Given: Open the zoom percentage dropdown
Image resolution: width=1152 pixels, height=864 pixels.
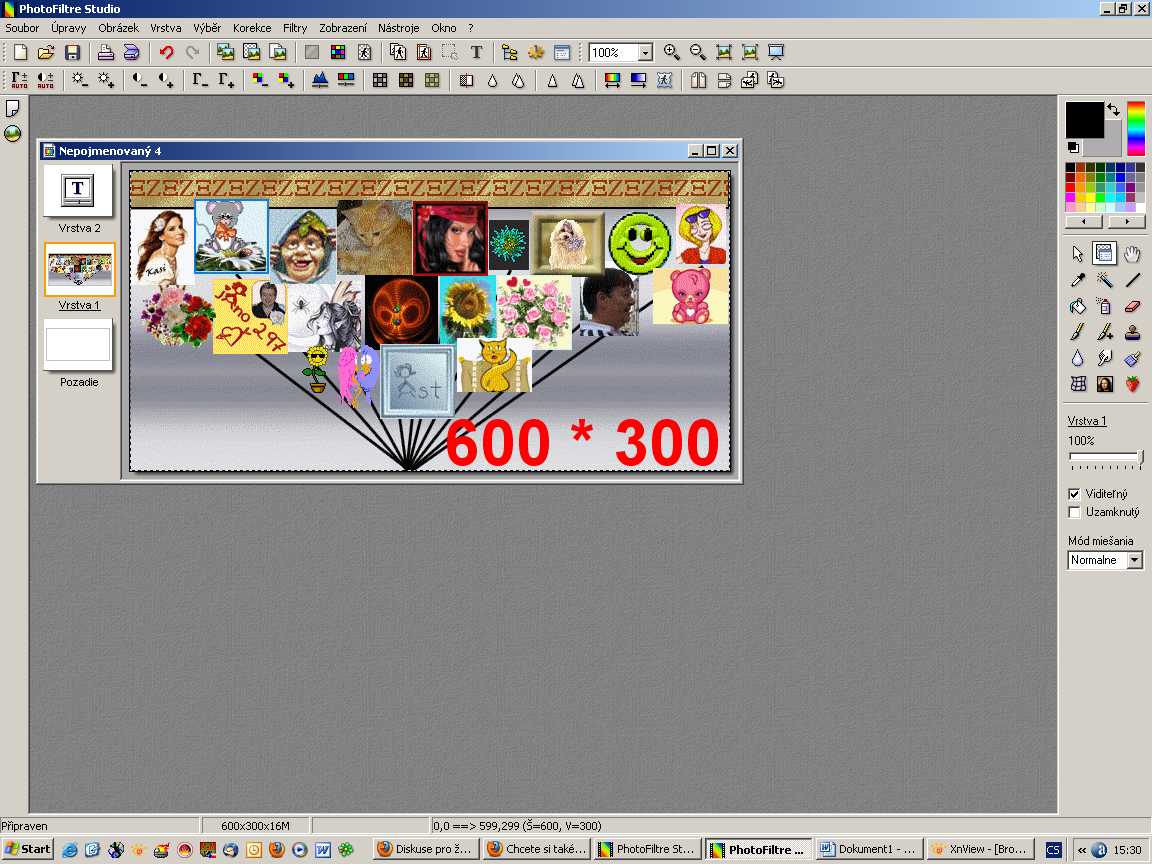Looking at the screenshot, I should pyautogui.click(x=645, y=53).
